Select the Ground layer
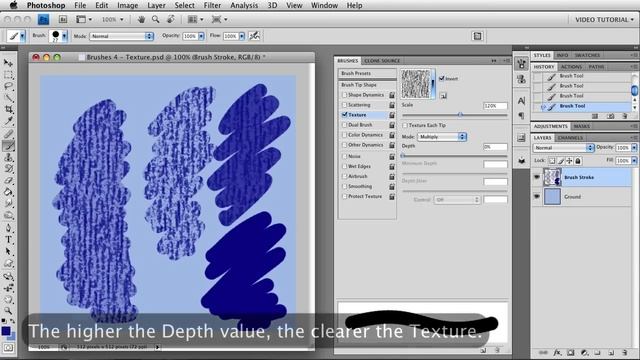 click(582, 196)
